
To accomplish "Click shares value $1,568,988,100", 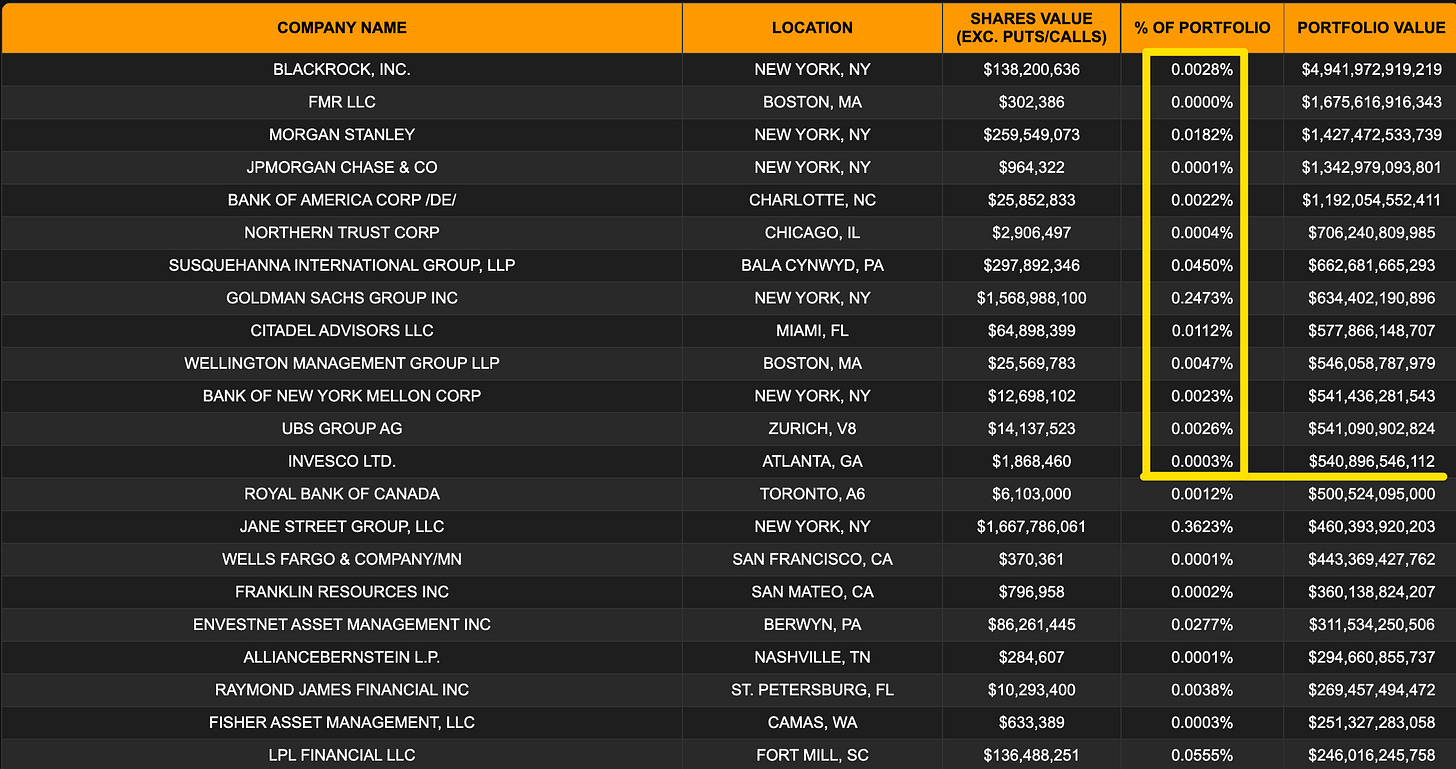I will 1031,298.
